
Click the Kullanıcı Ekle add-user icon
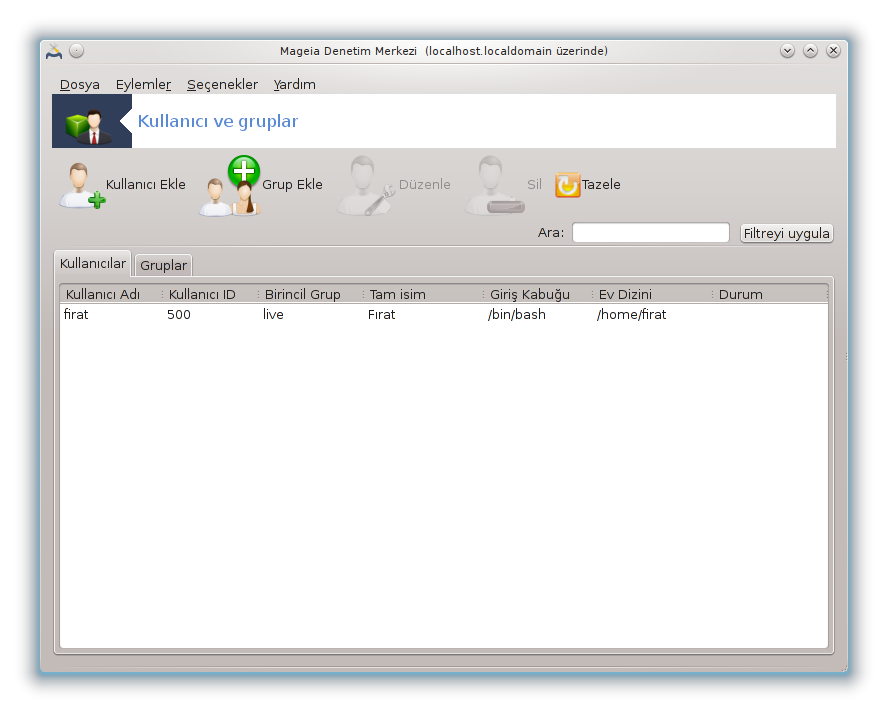point(82,185)
